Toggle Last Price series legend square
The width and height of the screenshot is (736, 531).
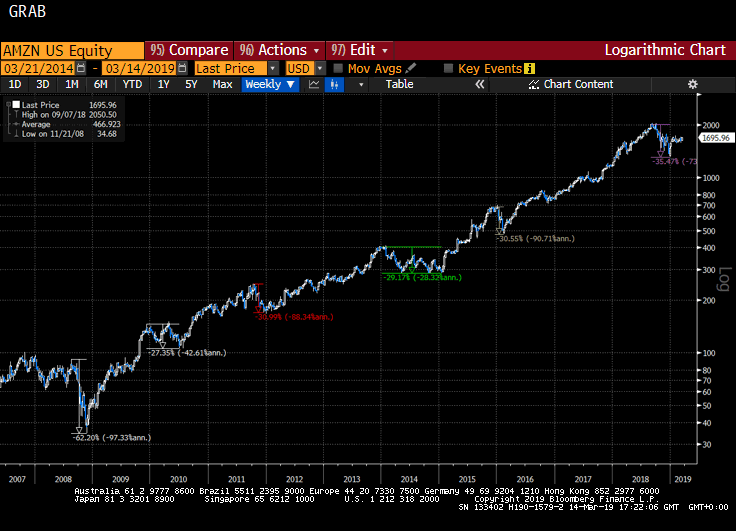(16, 105)
